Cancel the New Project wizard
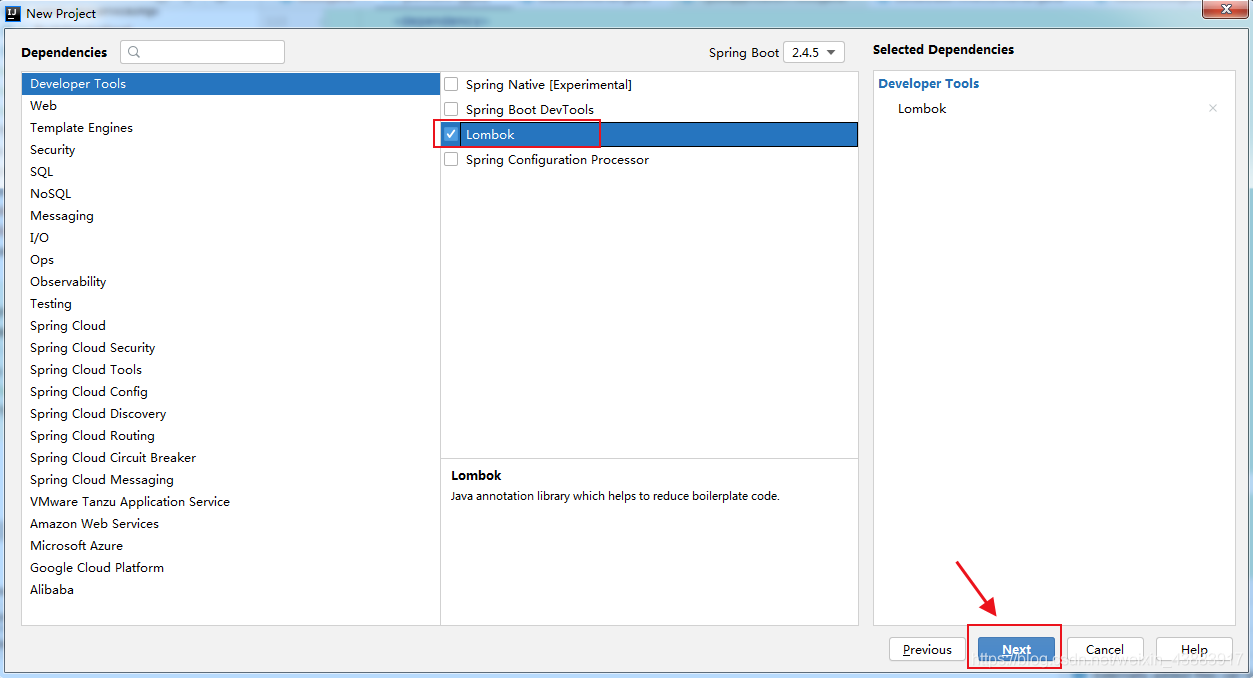Viewport: 1253px width, 678px height. click(1105, 649)
